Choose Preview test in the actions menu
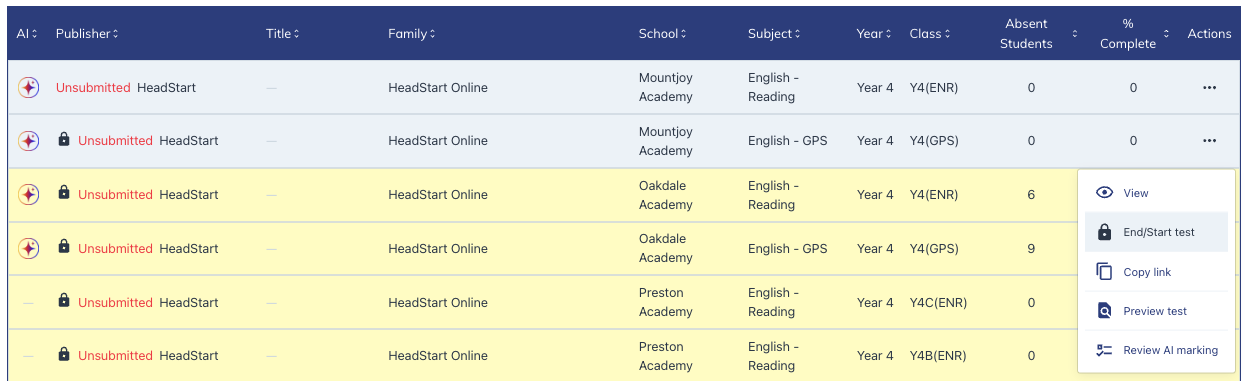This screenshot has height=381, width=1248. [1156, 311]
